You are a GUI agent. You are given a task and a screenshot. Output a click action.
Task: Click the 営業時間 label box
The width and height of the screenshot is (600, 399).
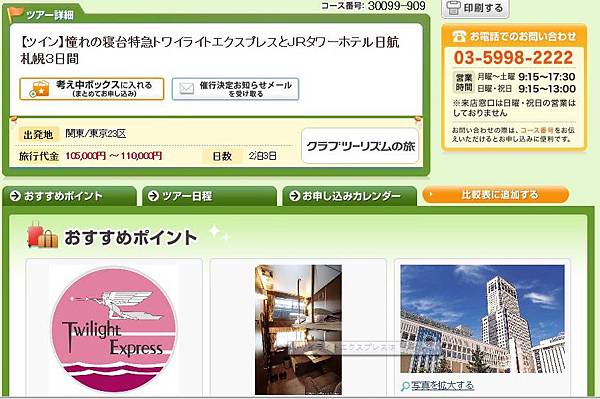tap(464, 83)
